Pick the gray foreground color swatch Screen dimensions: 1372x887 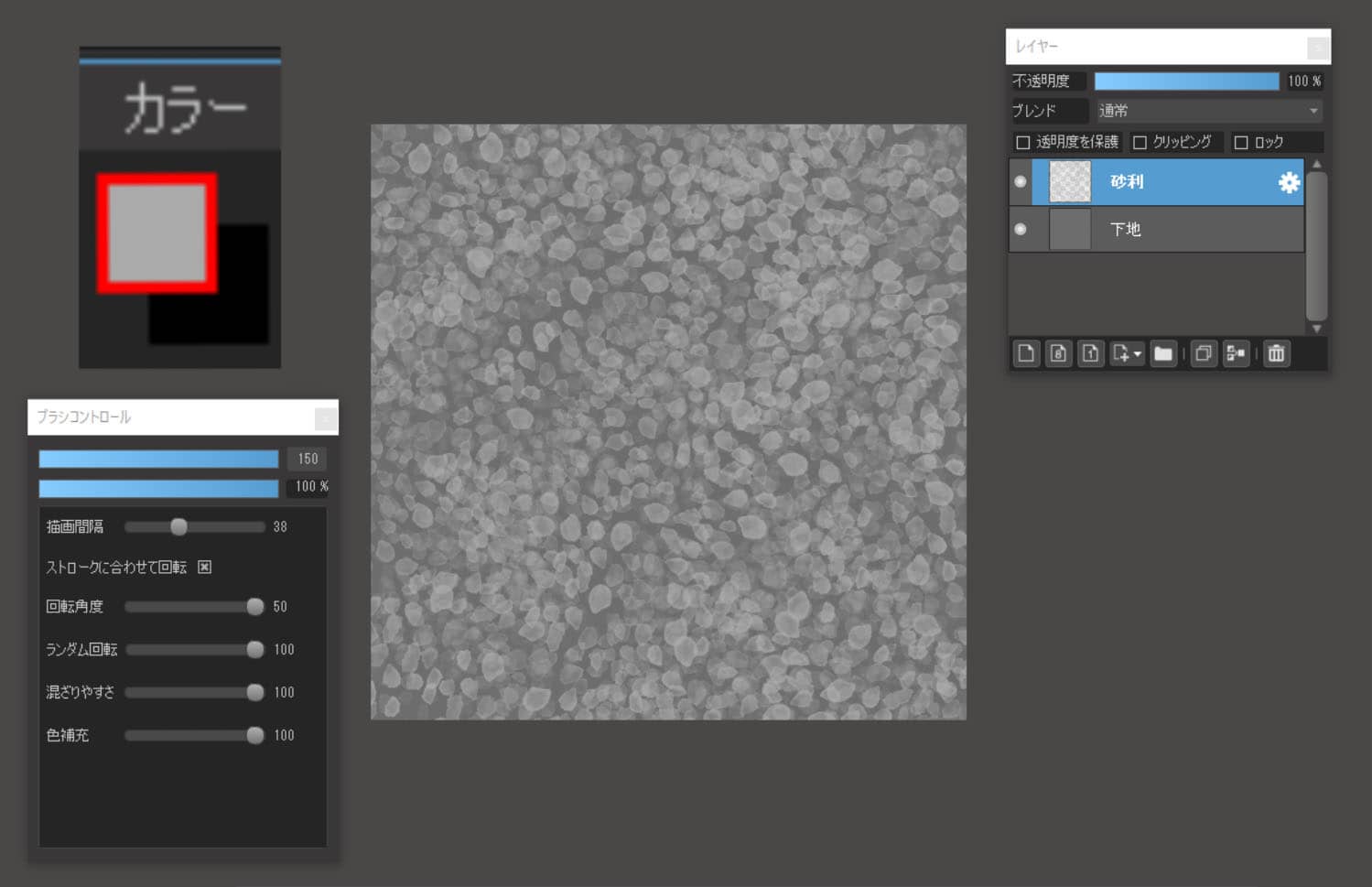(x=157, y=233)
